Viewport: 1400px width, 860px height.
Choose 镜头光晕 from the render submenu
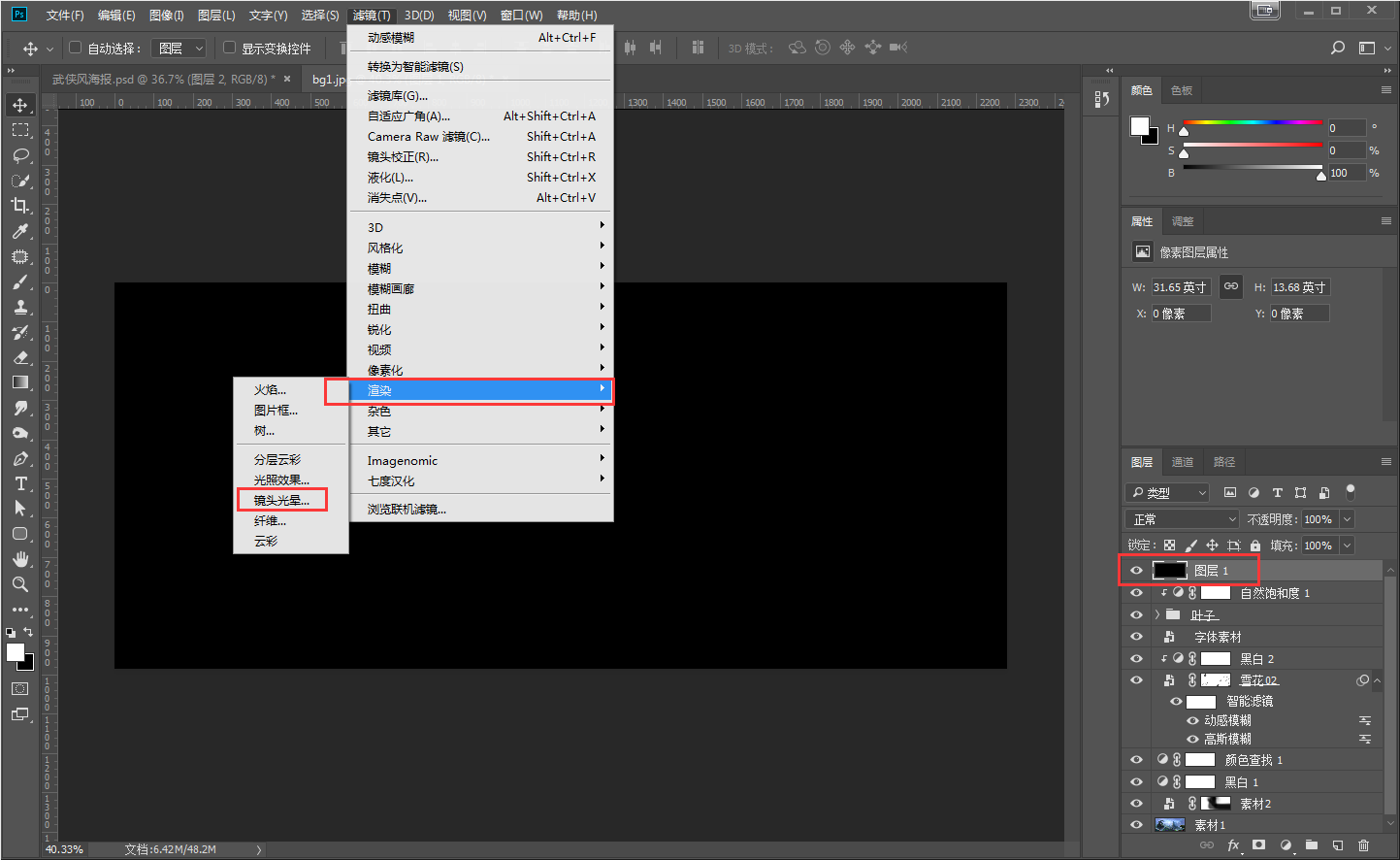pyautogui.click(x=281, y=500)
